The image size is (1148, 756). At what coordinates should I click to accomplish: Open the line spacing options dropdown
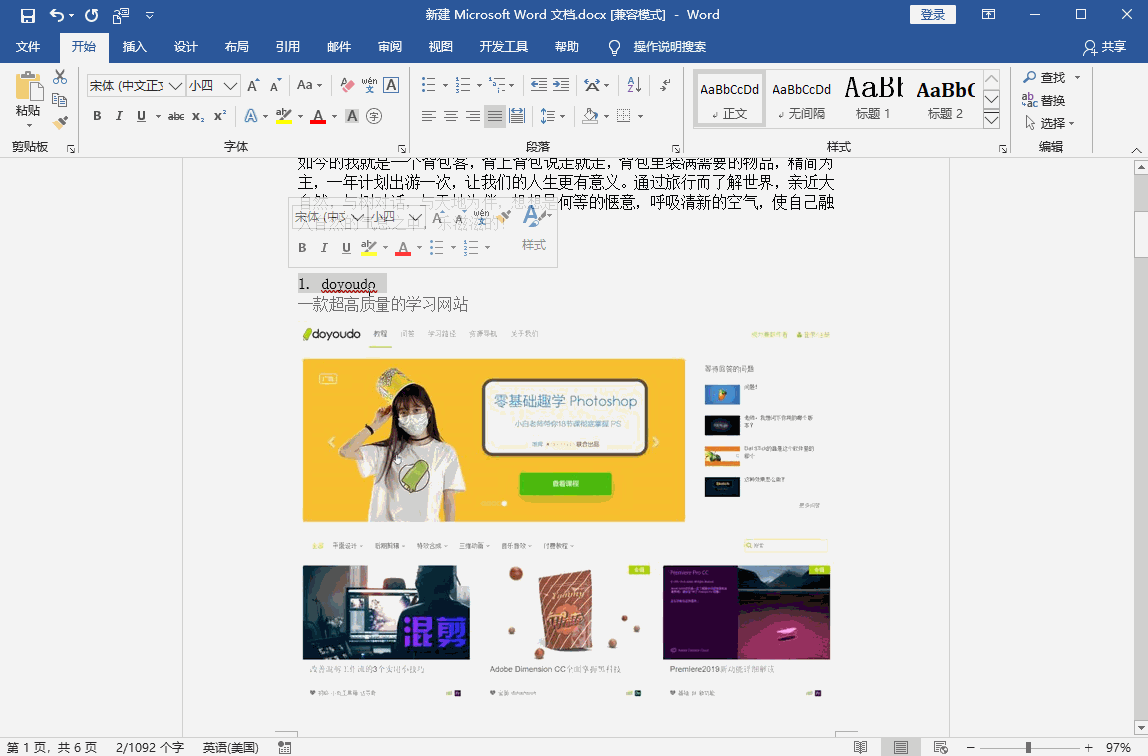(x=563, y=115)
